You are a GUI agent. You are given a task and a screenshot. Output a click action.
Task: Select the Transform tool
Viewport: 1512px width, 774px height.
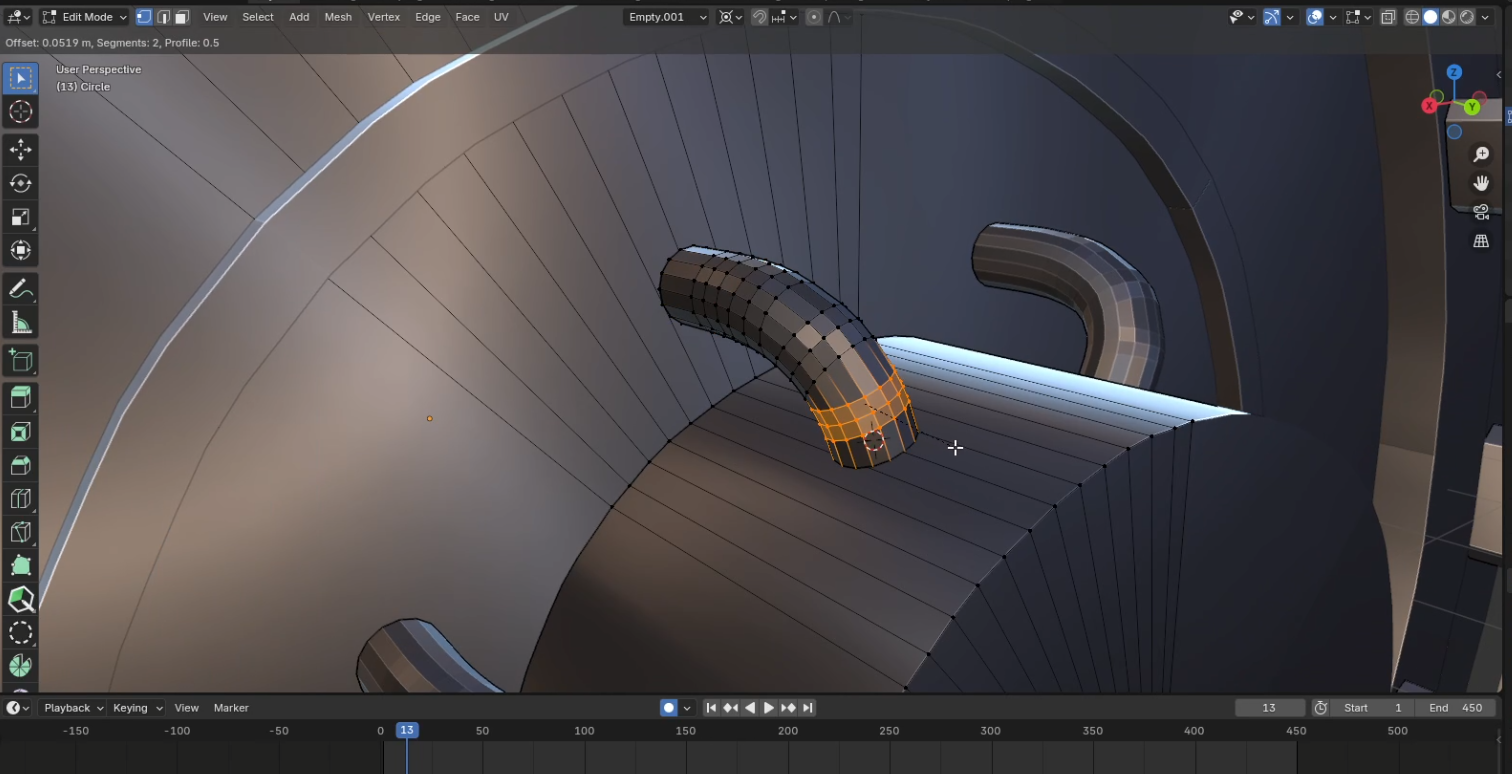[x=20, y=250]
